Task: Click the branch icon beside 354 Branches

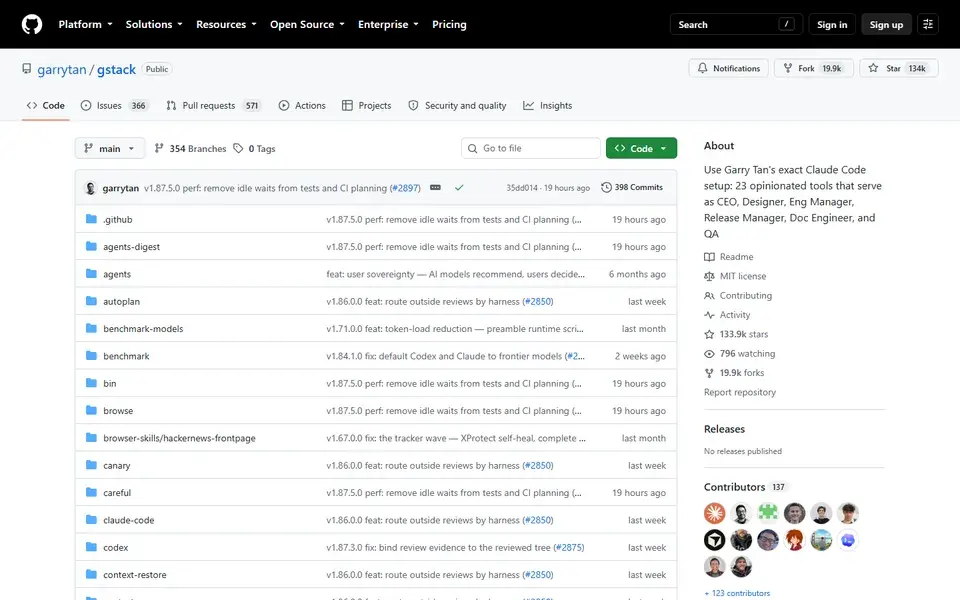Action: [x=159, y=148]
